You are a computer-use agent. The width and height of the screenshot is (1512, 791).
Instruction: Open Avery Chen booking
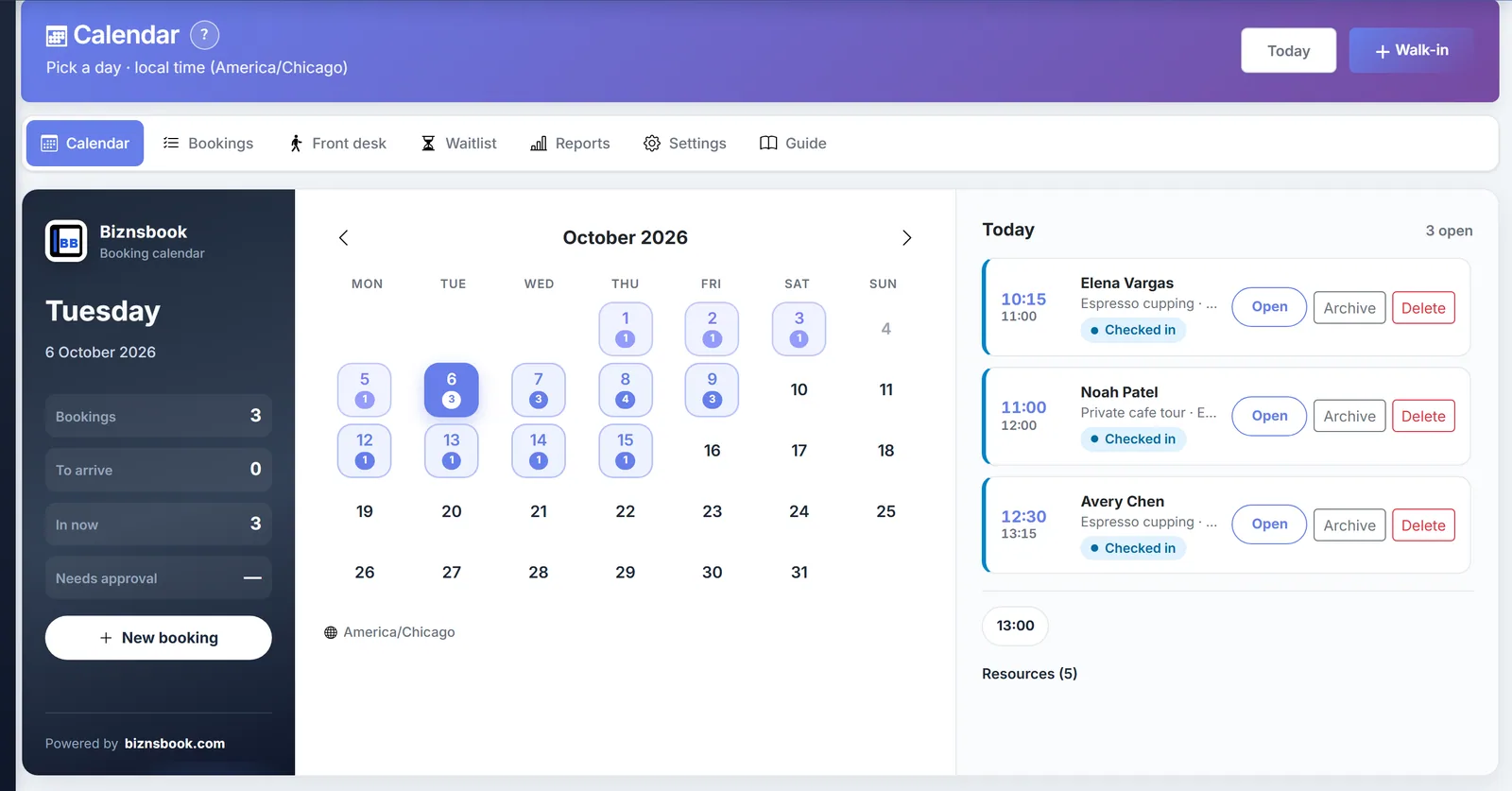[1269, 524]
